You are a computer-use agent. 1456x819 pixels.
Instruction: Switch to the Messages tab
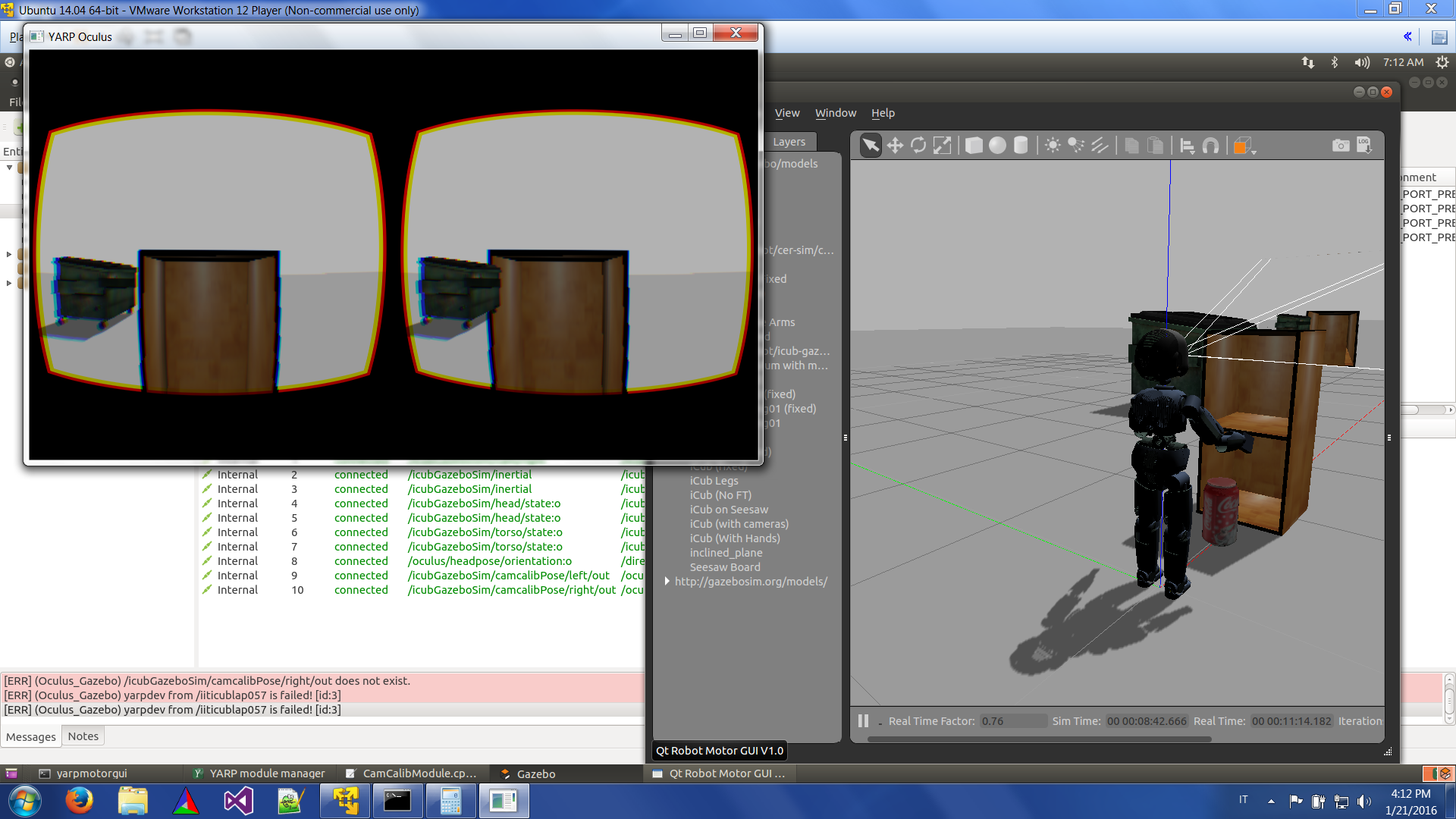click(x=31, y=736)
